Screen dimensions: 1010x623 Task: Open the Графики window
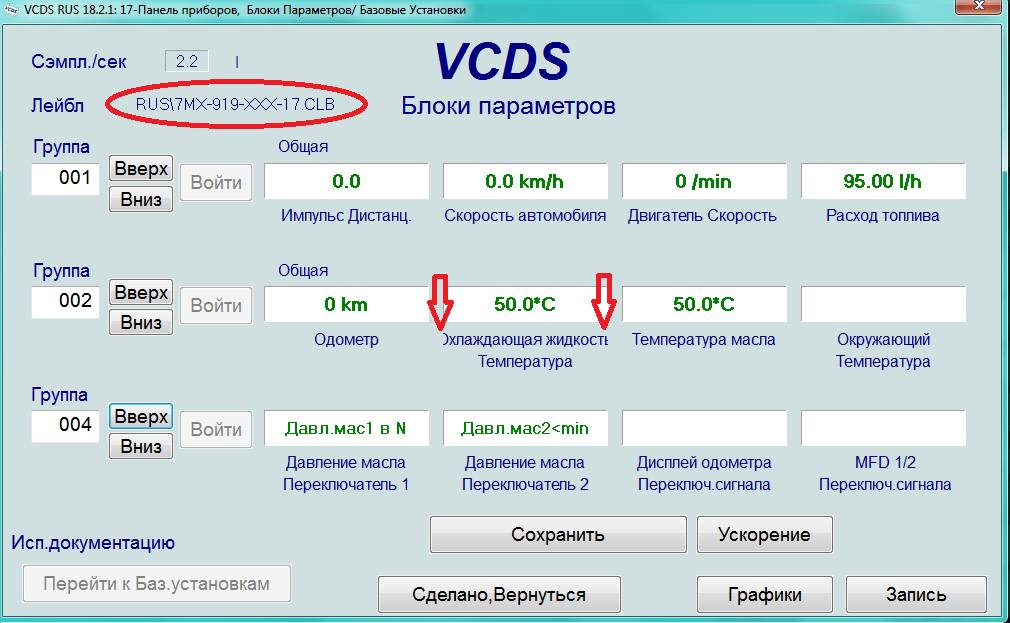coord(764,594)
